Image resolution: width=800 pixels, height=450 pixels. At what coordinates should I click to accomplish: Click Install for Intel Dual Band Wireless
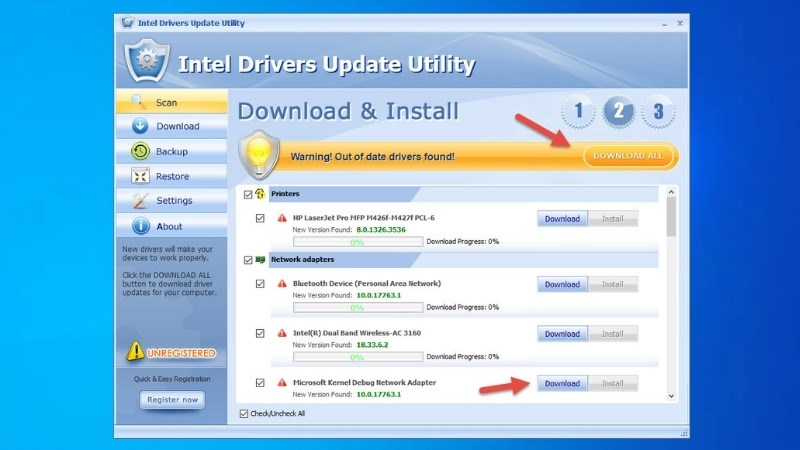point(613,334)
